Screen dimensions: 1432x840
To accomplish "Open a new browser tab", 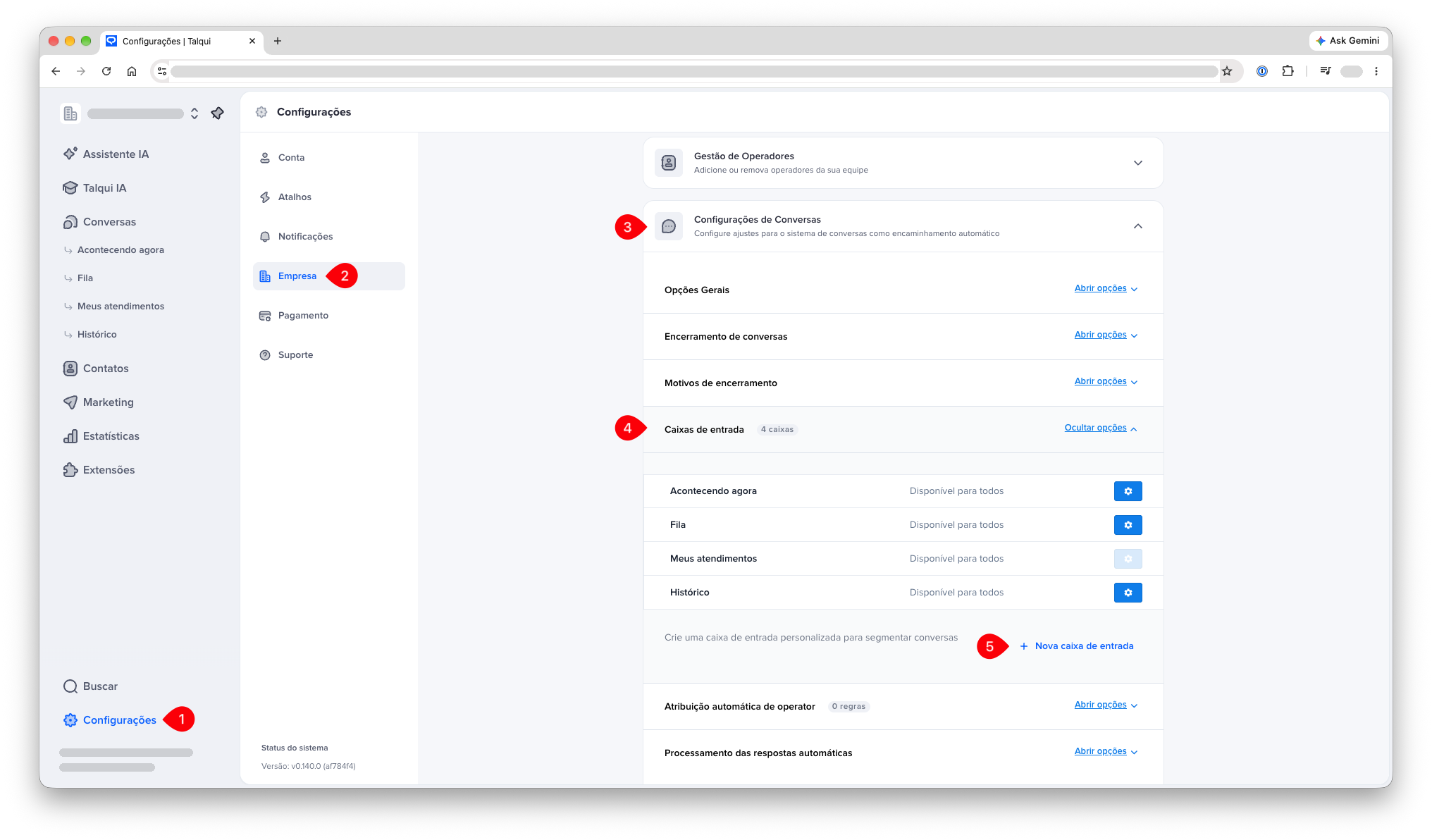I will point(278,41).
